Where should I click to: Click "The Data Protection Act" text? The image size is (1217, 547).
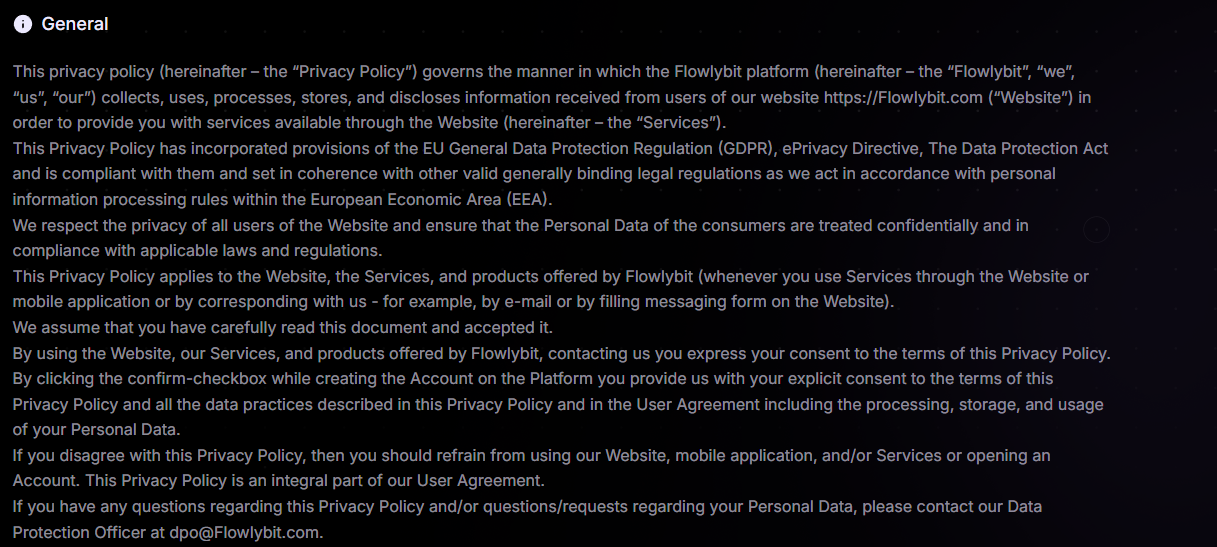(1018, 148)
